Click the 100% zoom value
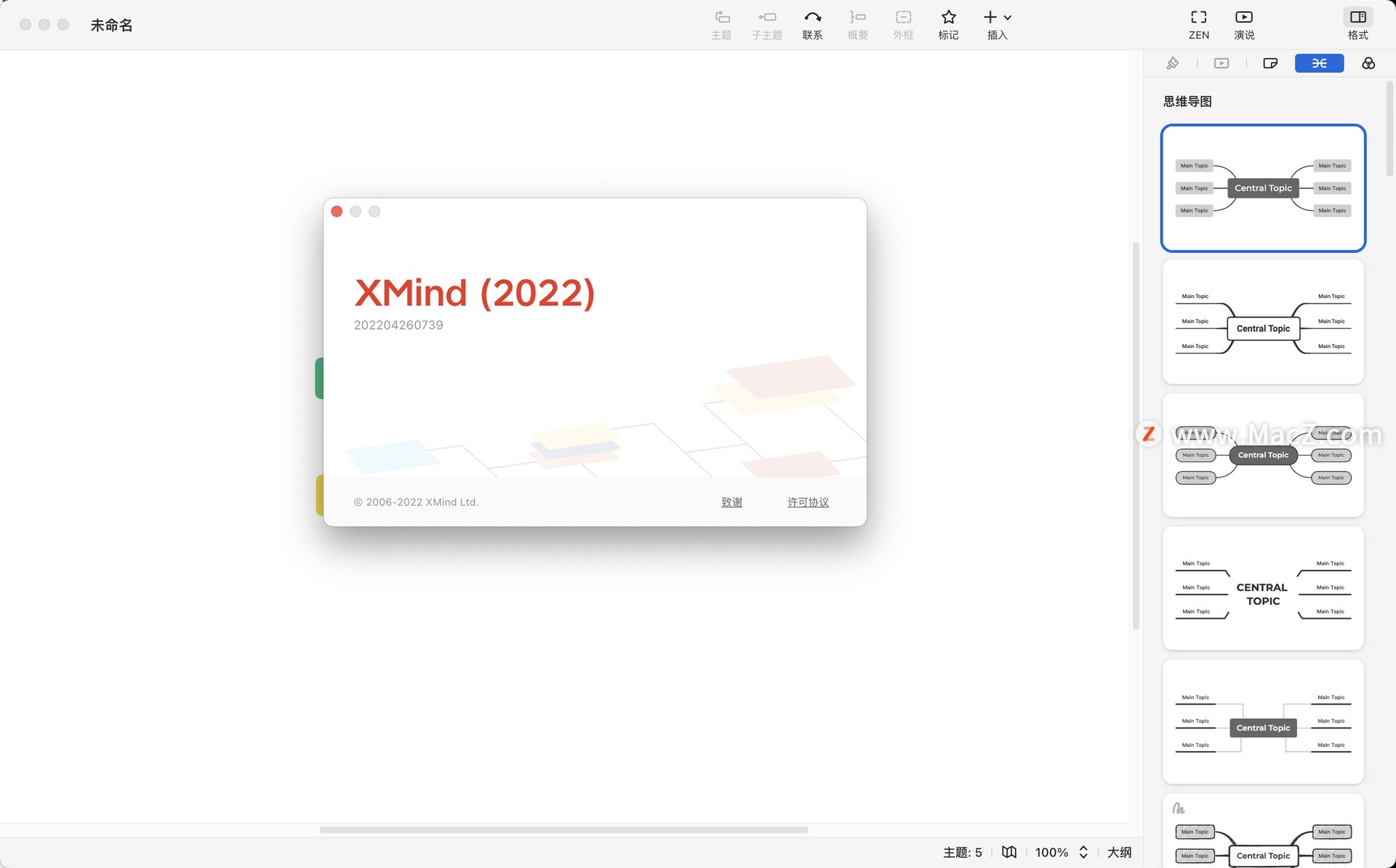This screenshot has height=868, width=1396. tap(1051, 853)
